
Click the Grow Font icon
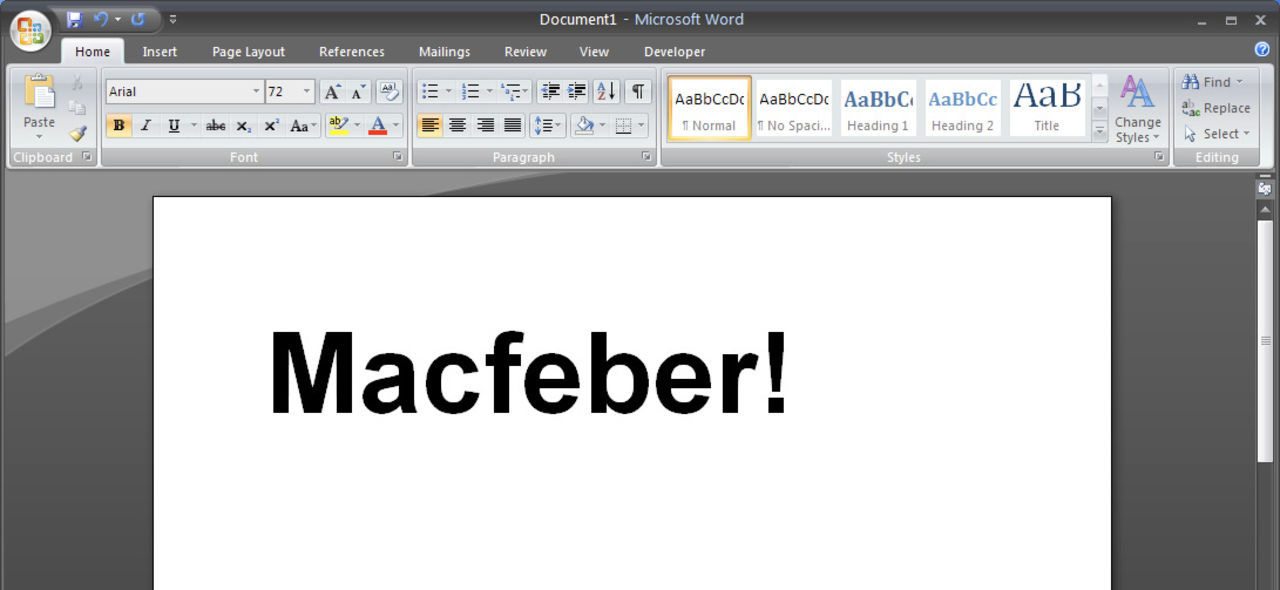coord(332,92)
